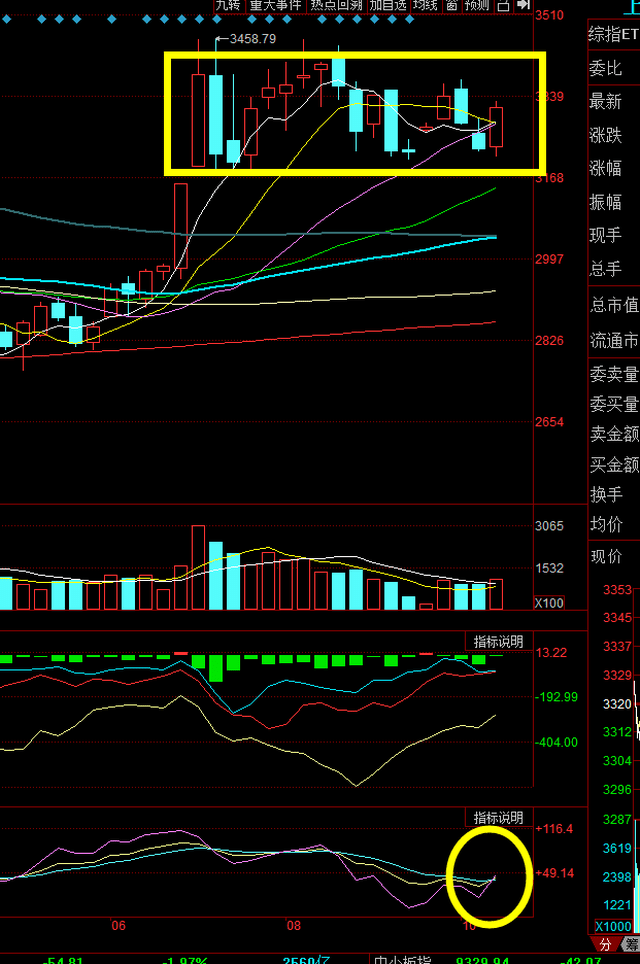
Task: Click the 窗 window button
Action: click(x=451, y=6)
